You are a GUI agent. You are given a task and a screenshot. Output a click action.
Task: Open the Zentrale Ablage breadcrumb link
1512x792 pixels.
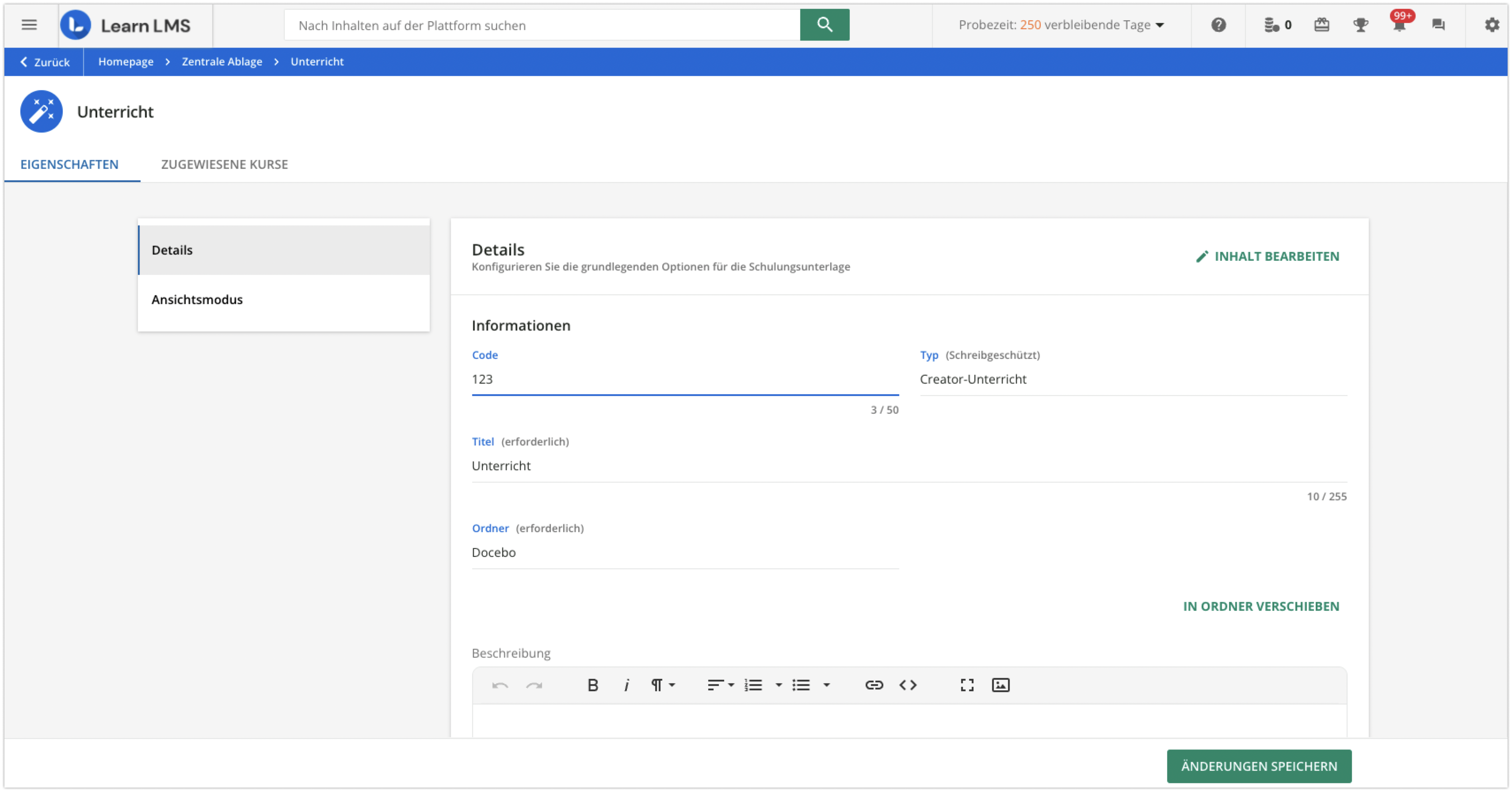pos(222,61)
